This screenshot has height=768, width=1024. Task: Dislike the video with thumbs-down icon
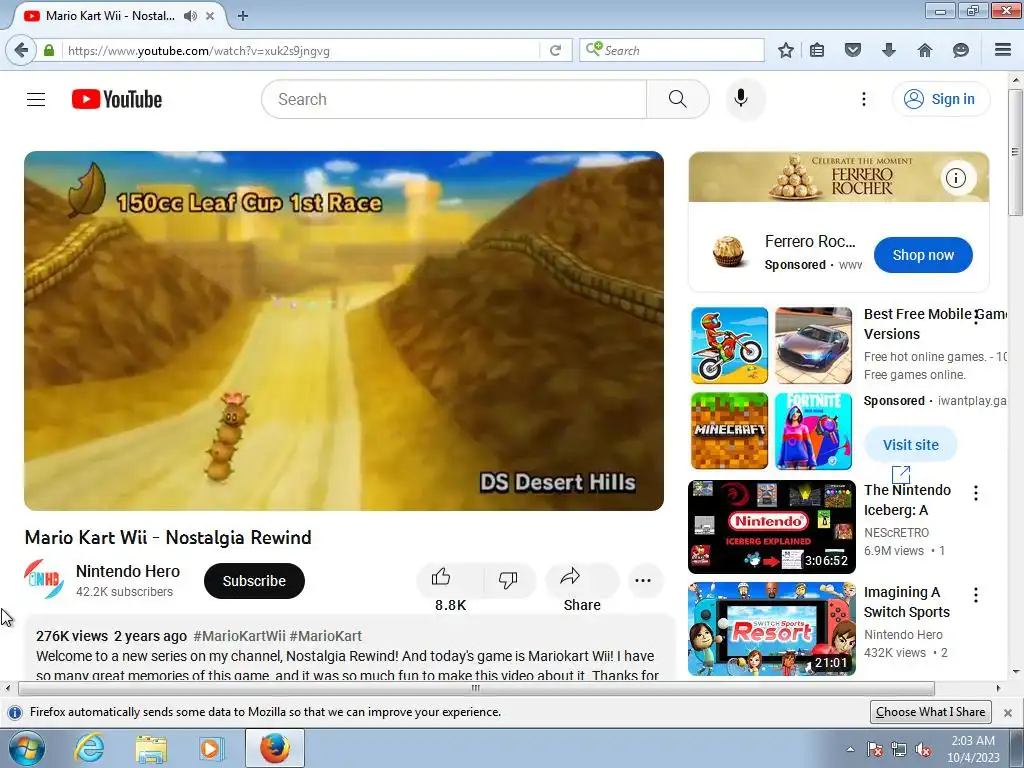(x=508, y=580)
